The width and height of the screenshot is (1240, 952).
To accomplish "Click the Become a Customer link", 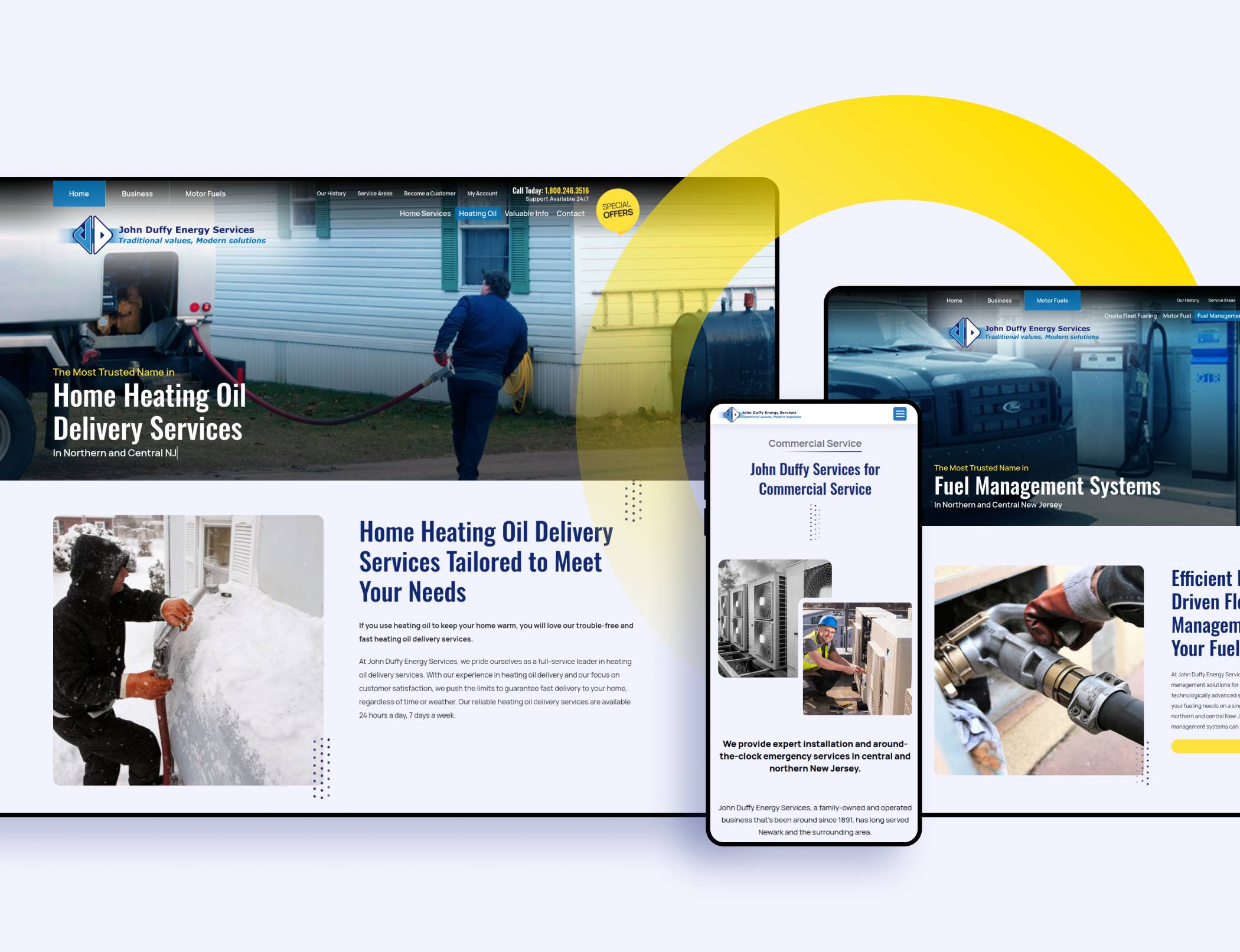I will [430, 194].
